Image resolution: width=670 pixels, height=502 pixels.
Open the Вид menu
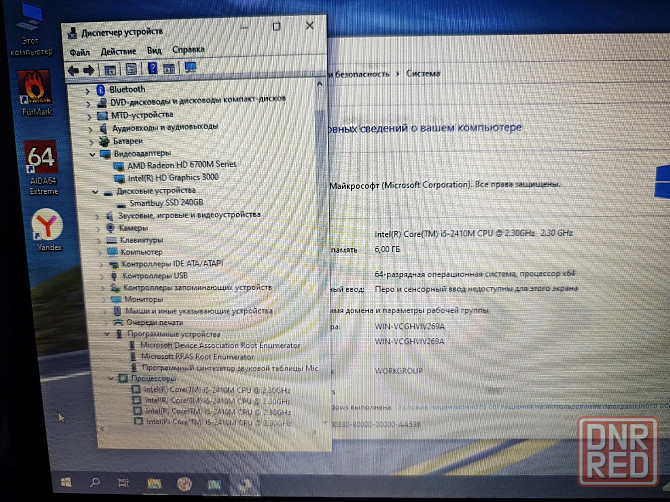click(x=154, y=50)
